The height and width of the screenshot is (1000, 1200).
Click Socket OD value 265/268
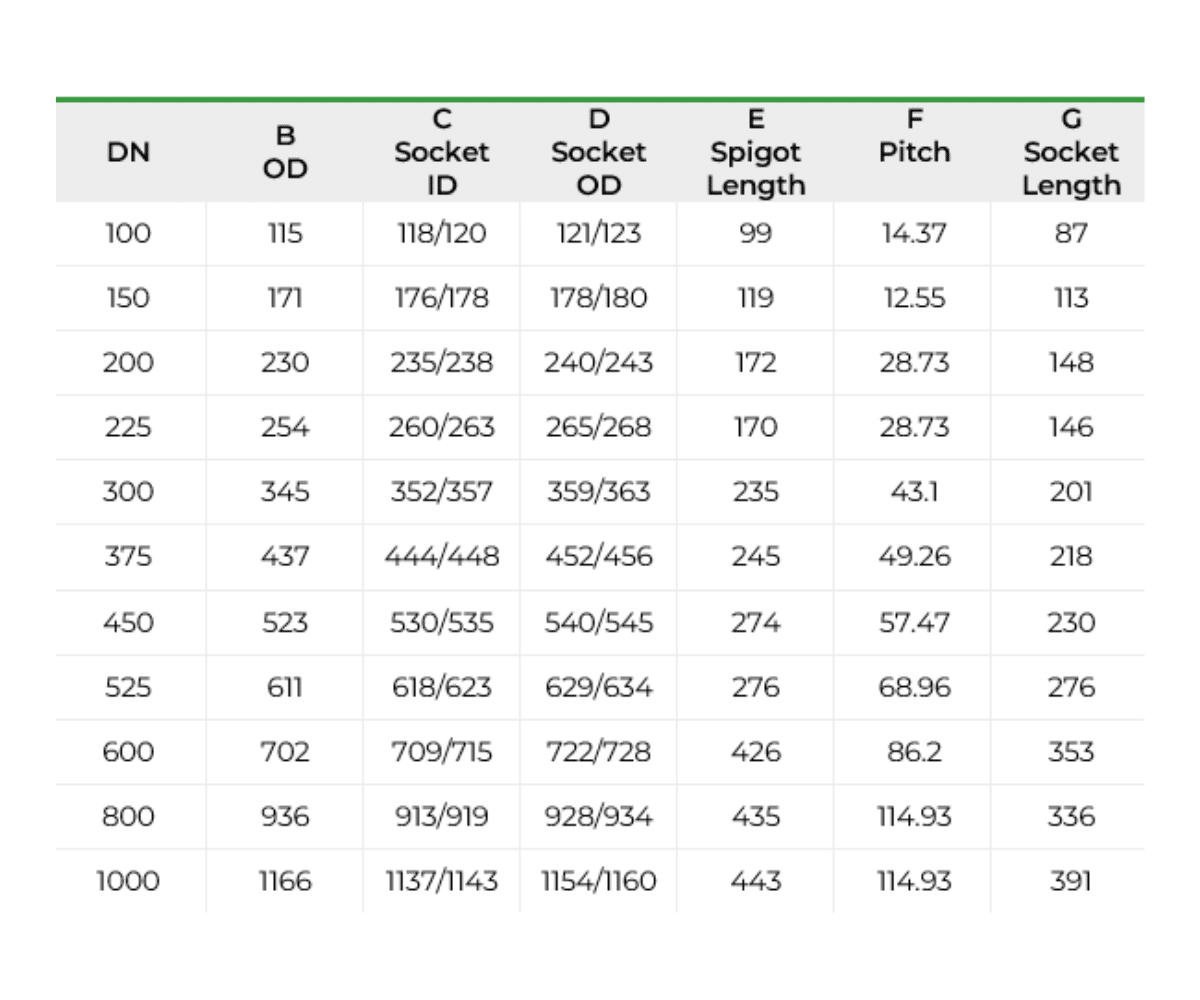[x=598, y=428]
